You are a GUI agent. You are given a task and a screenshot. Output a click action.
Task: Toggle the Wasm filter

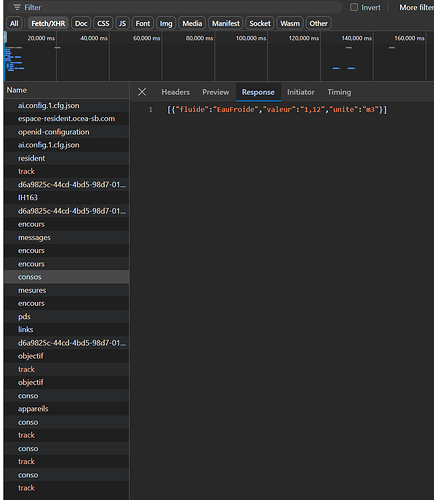click(x=290, y=23)
